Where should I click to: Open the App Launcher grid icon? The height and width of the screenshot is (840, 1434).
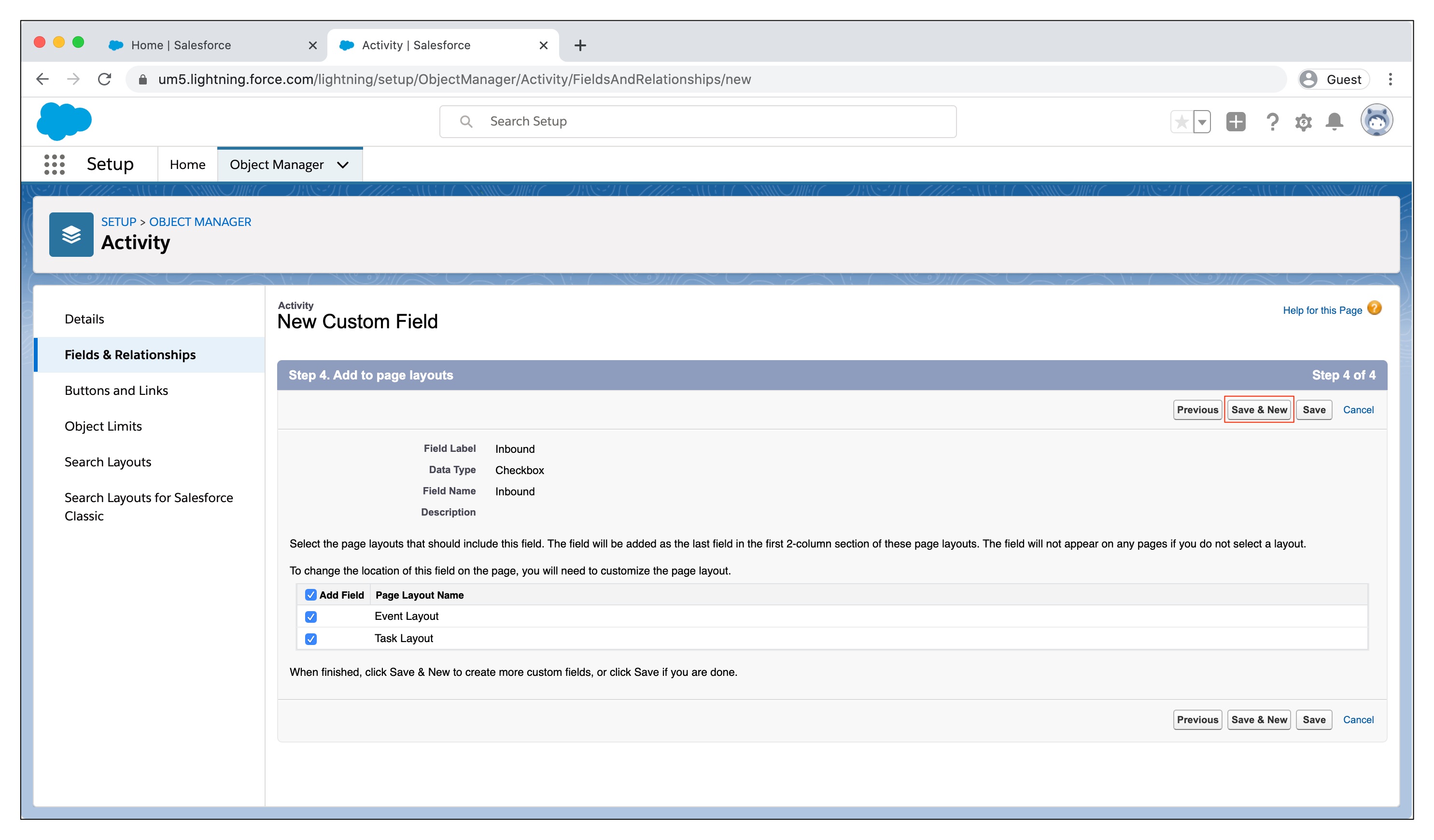(x=55, y=165)
